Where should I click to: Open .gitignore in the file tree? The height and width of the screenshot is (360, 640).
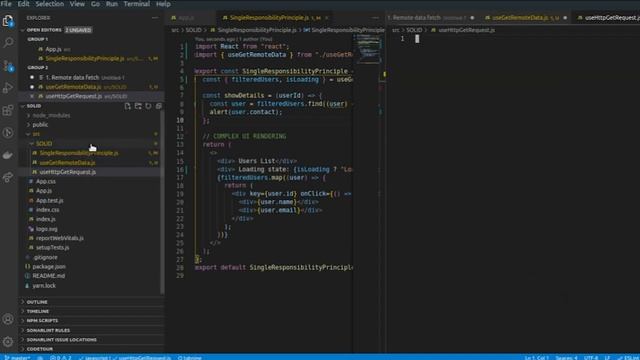pos(45,257)
